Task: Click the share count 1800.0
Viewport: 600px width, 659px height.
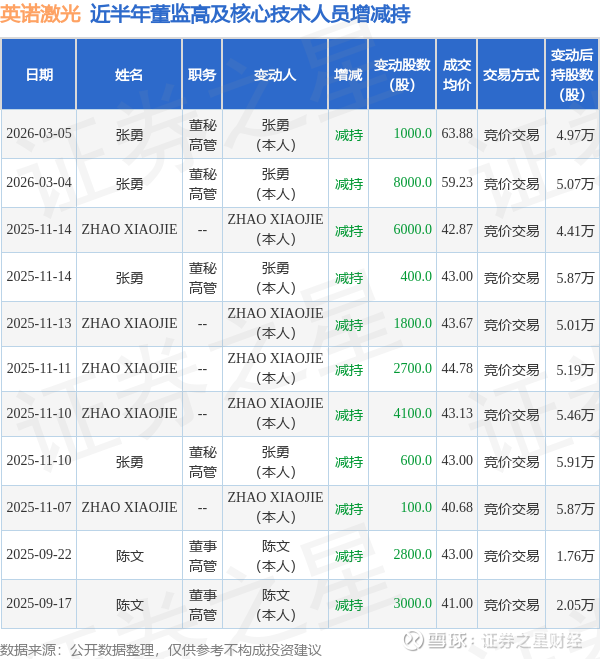Action: tap(413, 323)
